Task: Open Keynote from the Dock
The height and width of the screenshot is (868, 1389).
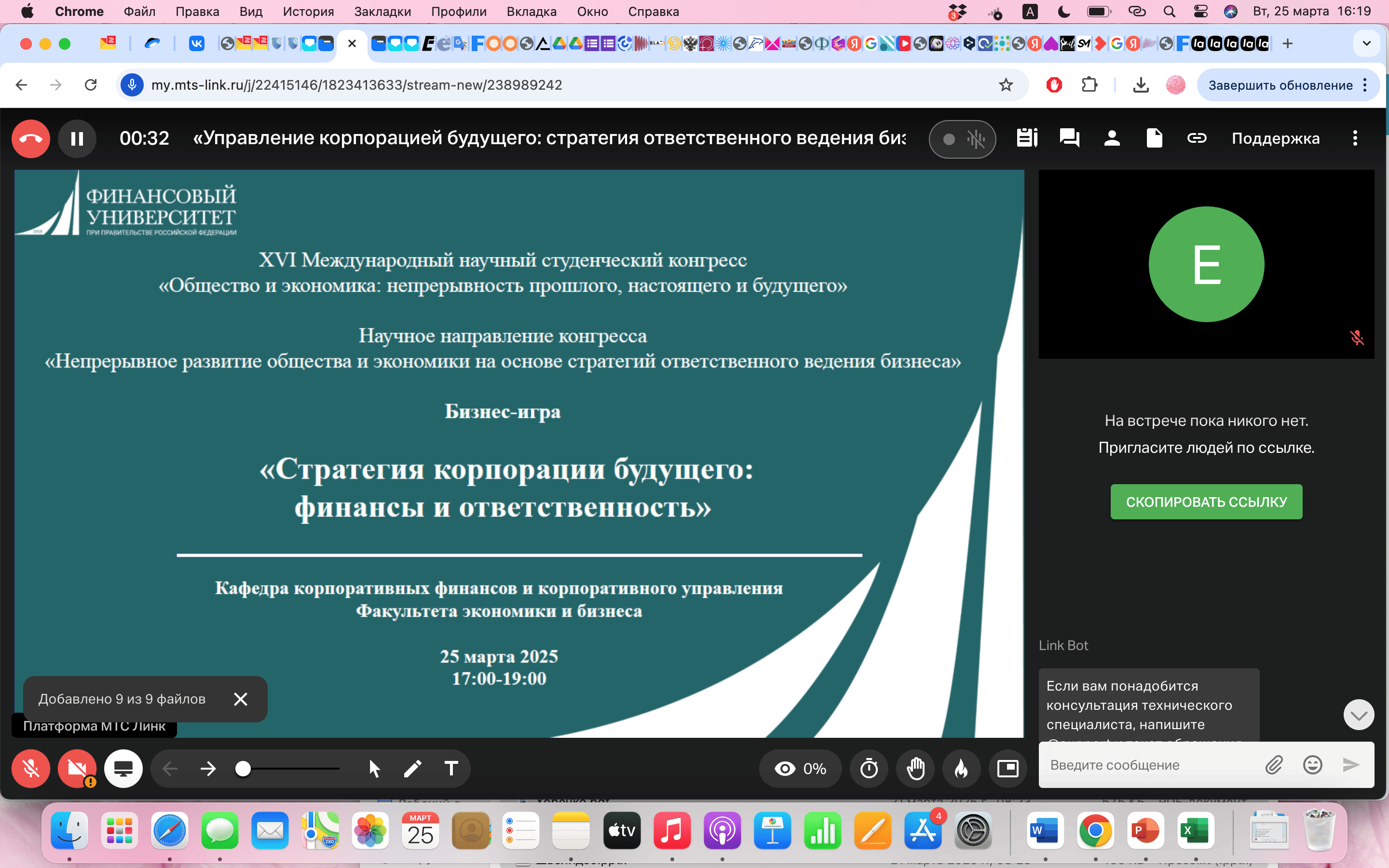Action: click(x=772, y=831)
